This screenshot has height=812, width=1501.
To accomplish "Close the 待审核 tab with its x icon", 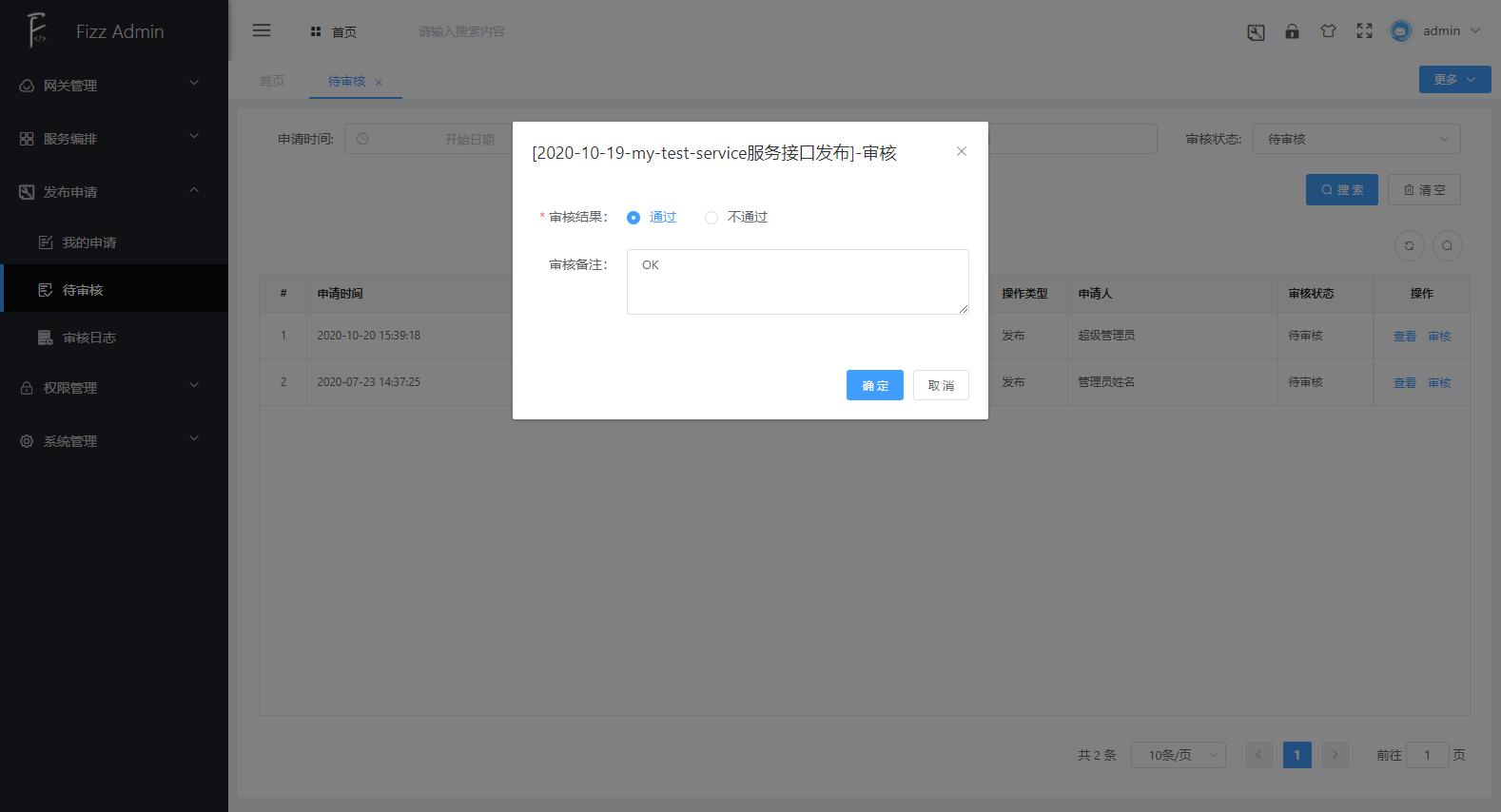I will tap(379, 83).
